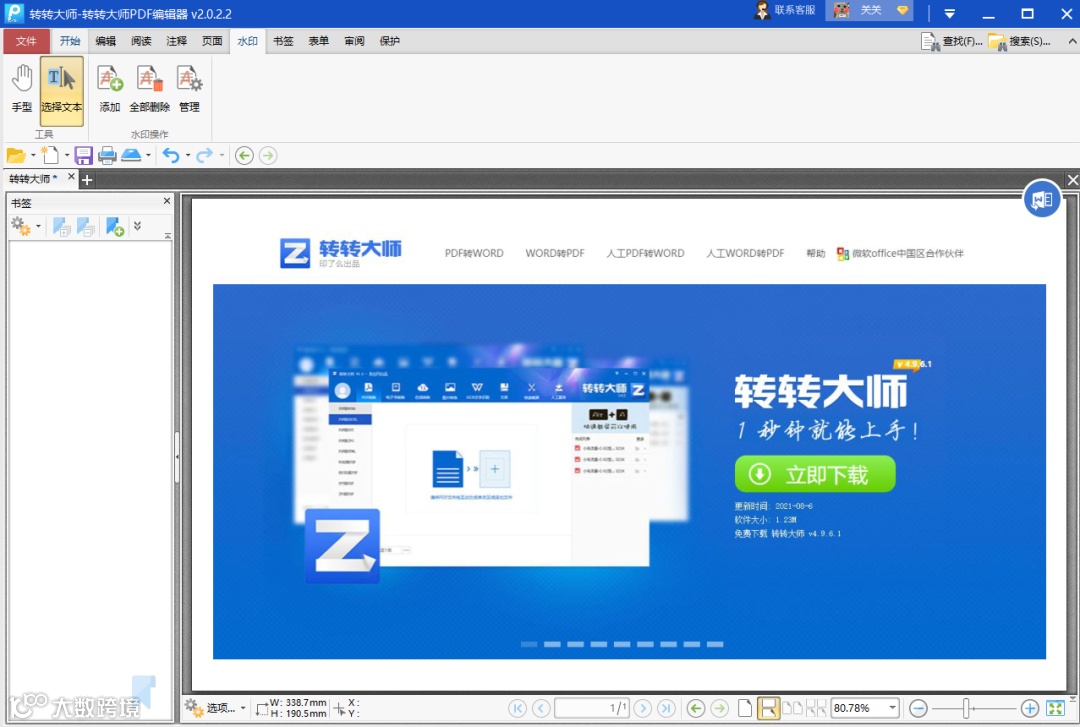The height and width of the screenshot is (727, 1080).
Task: Save the document with the floppy icon
Action: click(83, 156)
